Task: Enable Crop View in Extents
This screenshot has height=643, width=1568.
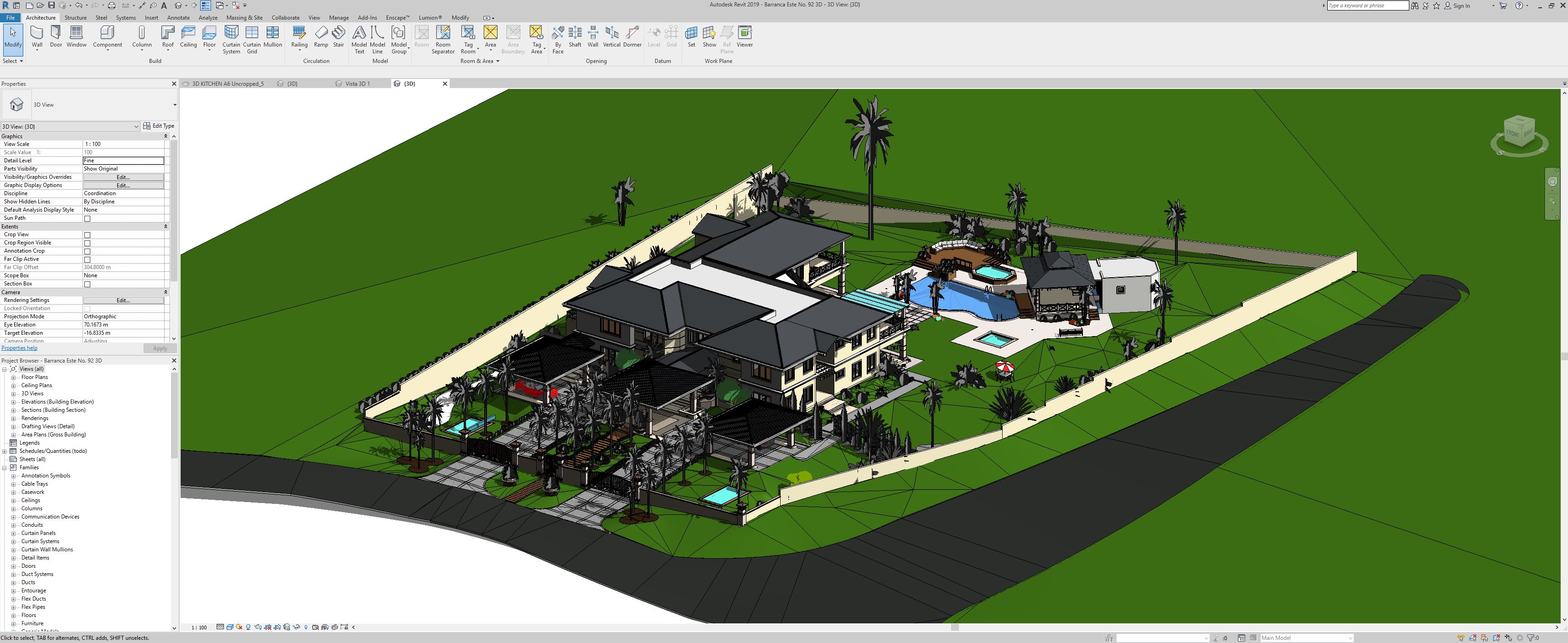Action: pyautogui.click(x=87, y=234)
